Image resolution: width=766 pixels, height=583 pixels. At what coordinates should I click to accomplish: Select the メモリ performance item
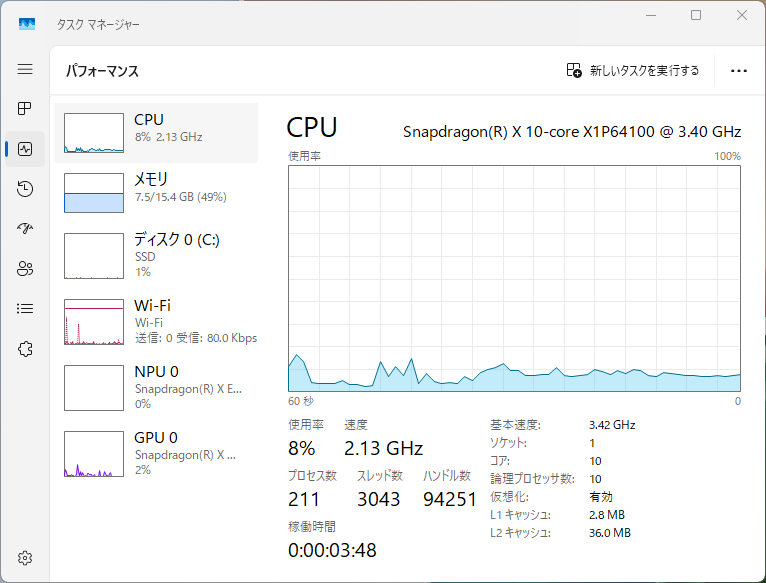pyautogui.click(x=156, y=192)
